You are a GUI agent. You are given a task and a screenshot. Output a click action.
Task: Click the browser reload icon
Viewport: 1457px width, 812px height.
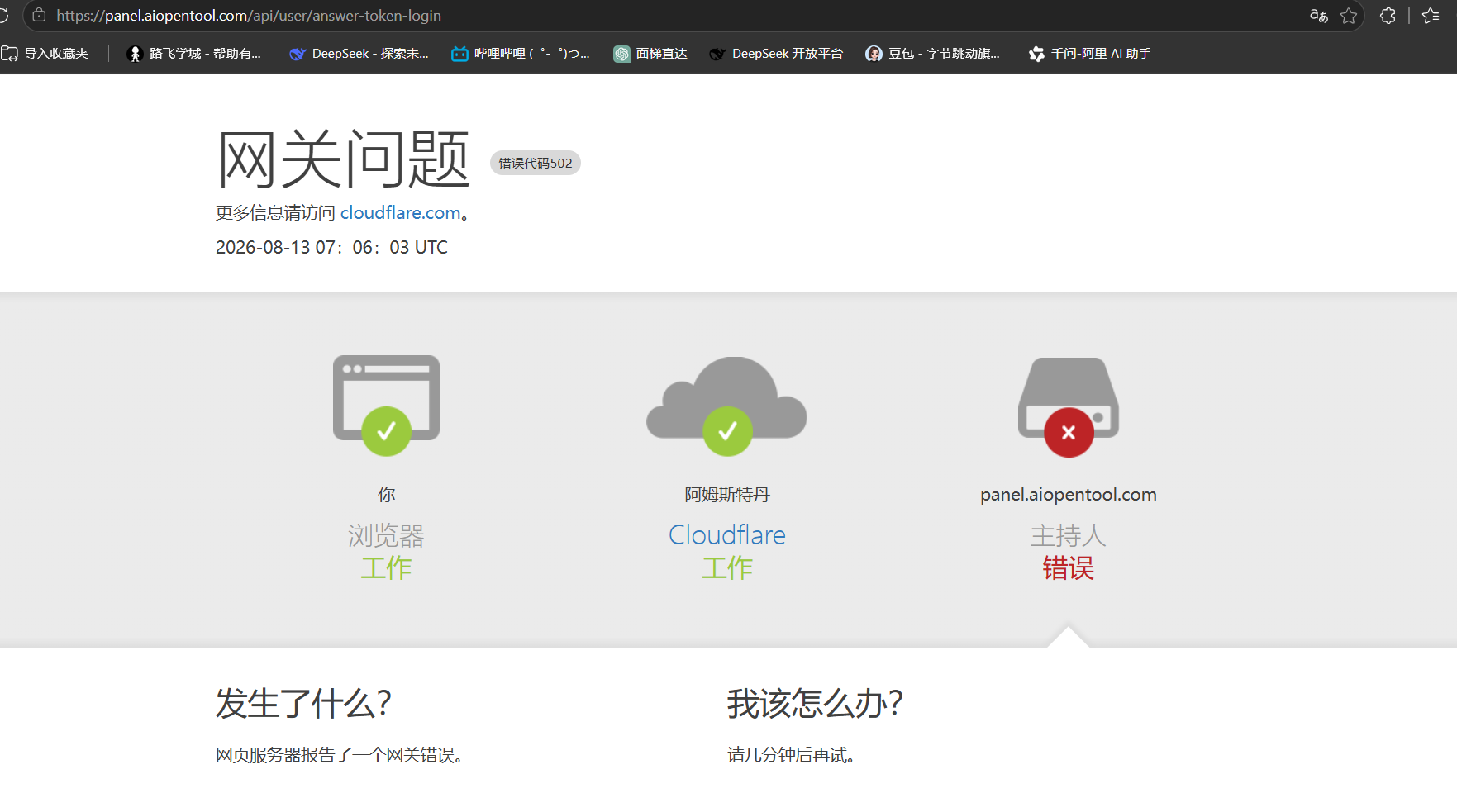[3, 16]
